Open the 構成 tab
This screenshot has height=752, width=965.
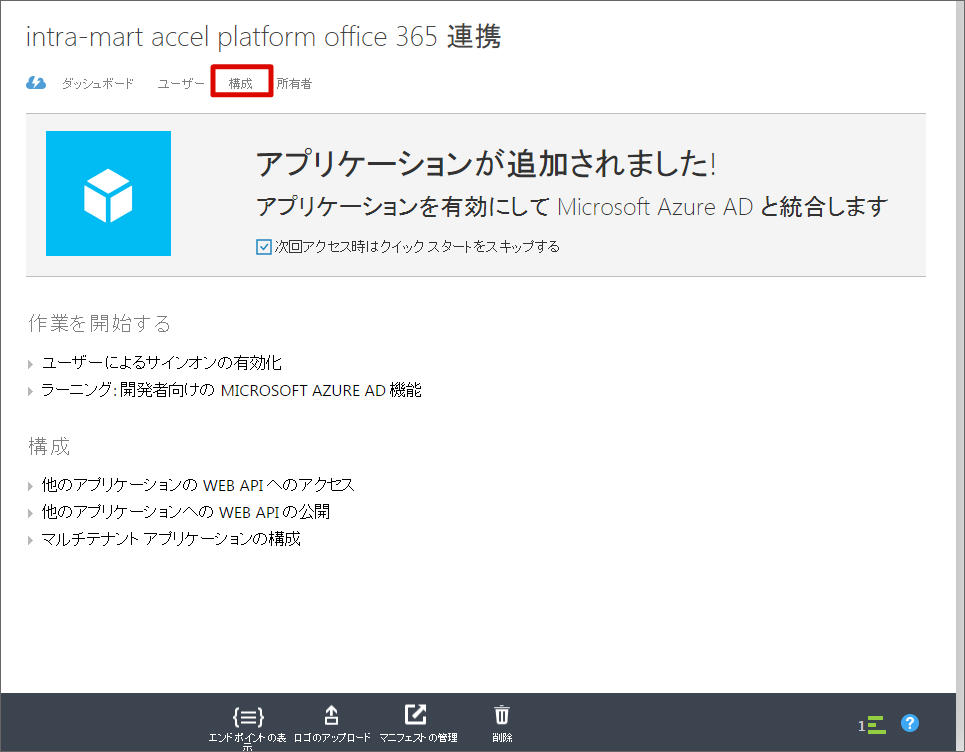point(241,84)
